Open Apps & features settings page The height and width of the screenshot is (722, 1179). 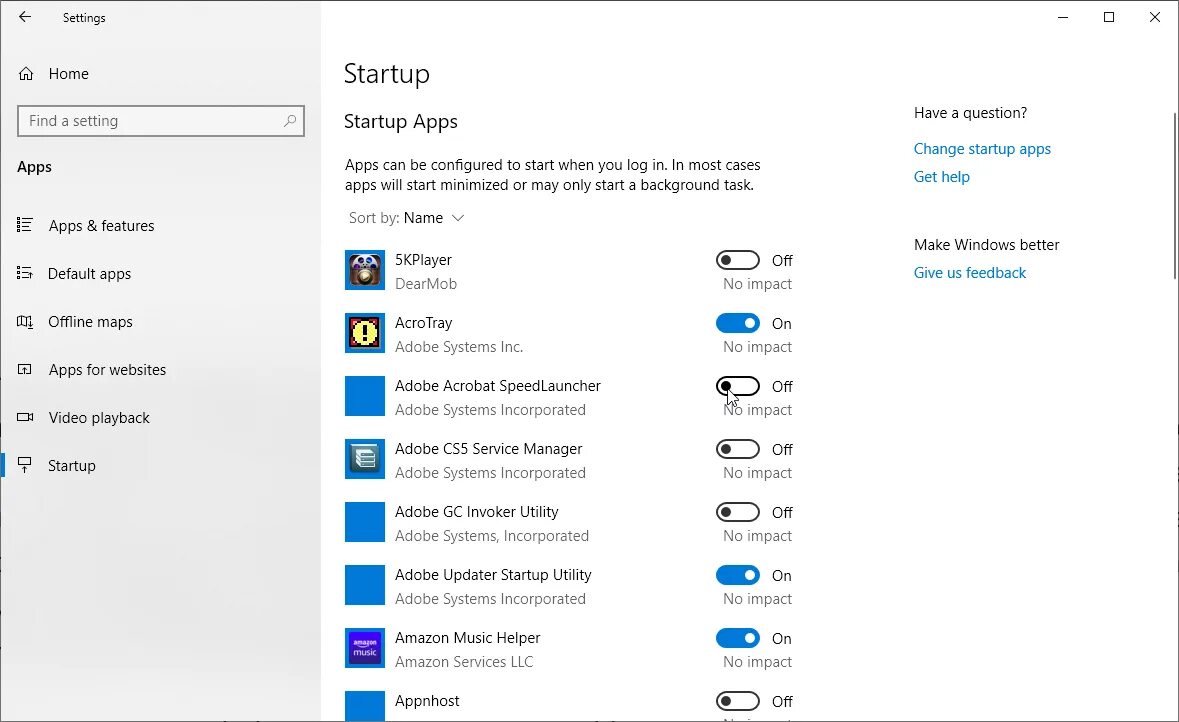point(101,226)
